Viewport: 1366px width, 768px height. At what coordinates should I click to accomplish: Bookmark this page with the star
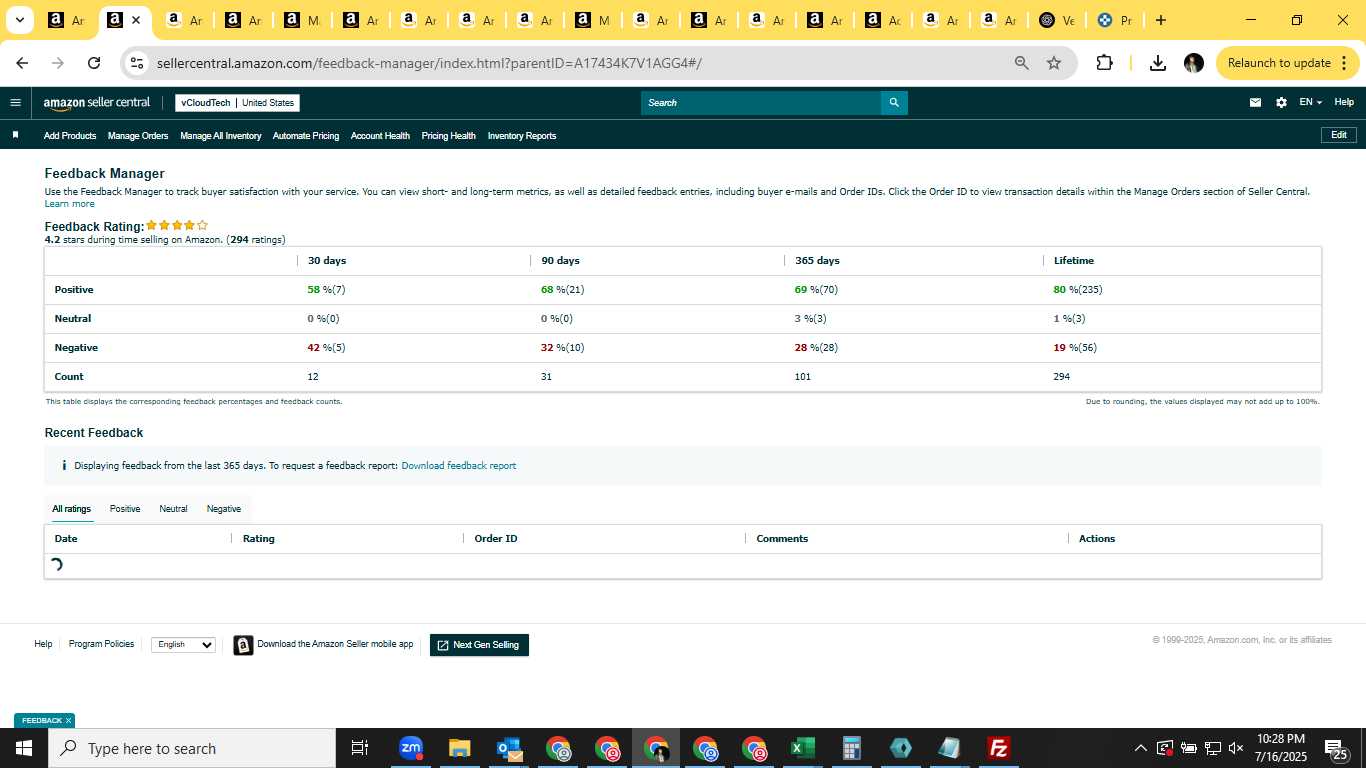point(1054,63)
